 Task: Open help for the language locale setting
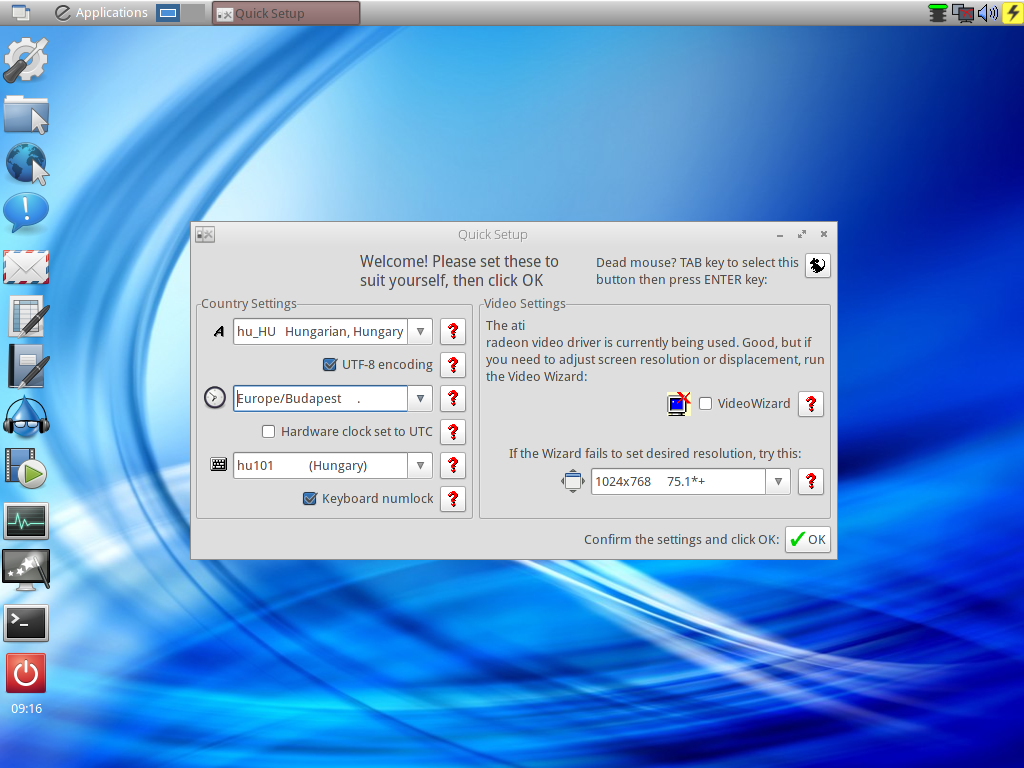[453, 332]
